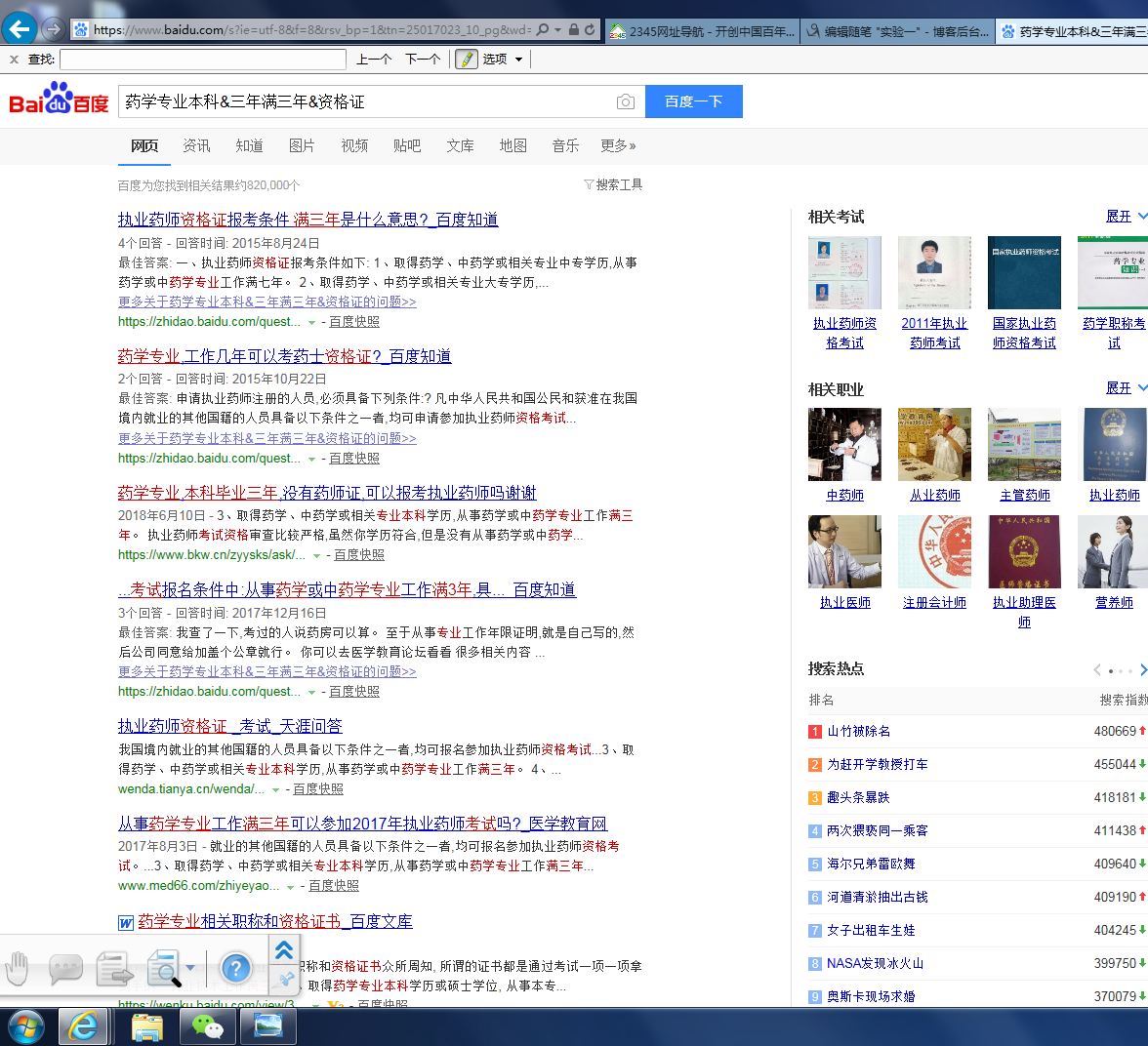1148x1046 pixels.
Task: Open the Windows Start button
Action: click(25, 1027)
